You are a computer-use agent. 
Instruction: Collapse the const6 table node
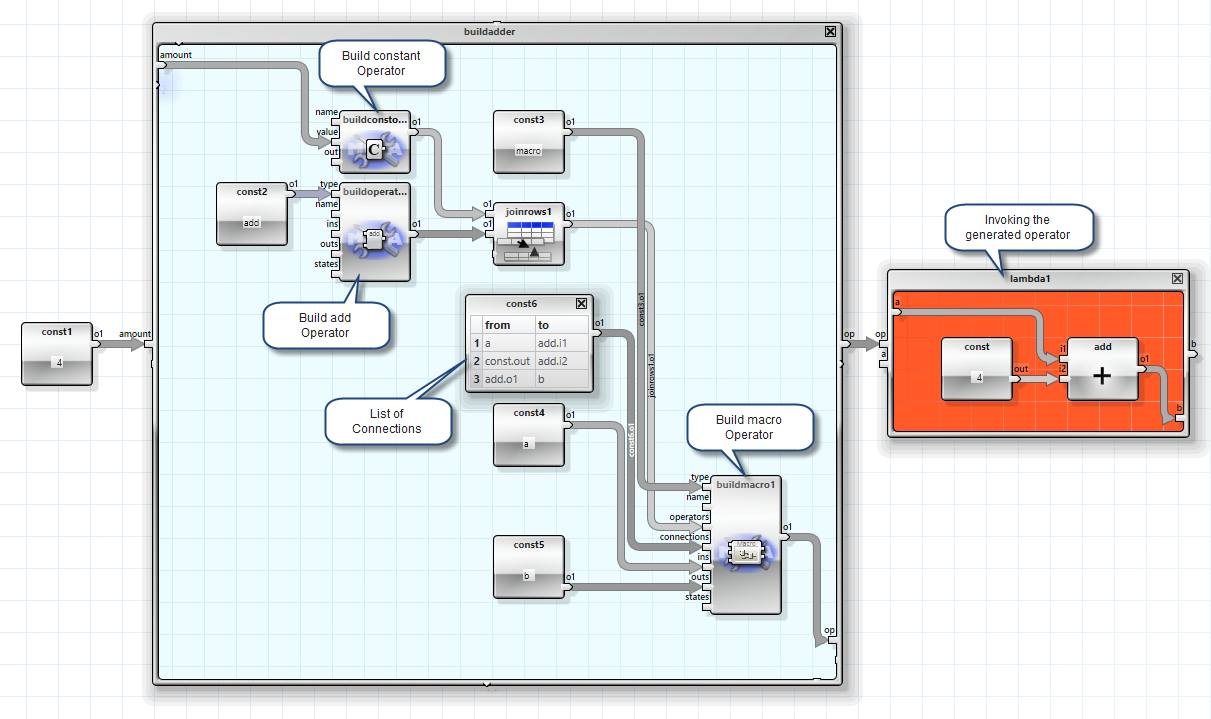pyautogui.click(x=581, y=303)
